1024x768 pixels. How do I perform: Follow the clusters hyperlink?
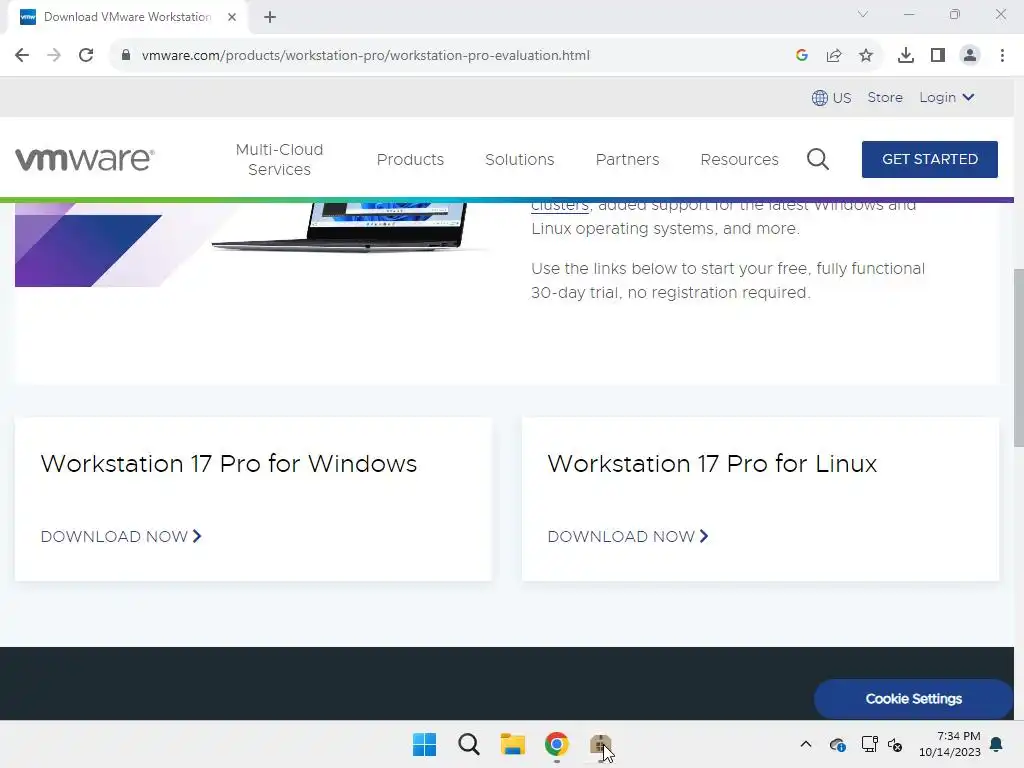[x=560, y=206]
